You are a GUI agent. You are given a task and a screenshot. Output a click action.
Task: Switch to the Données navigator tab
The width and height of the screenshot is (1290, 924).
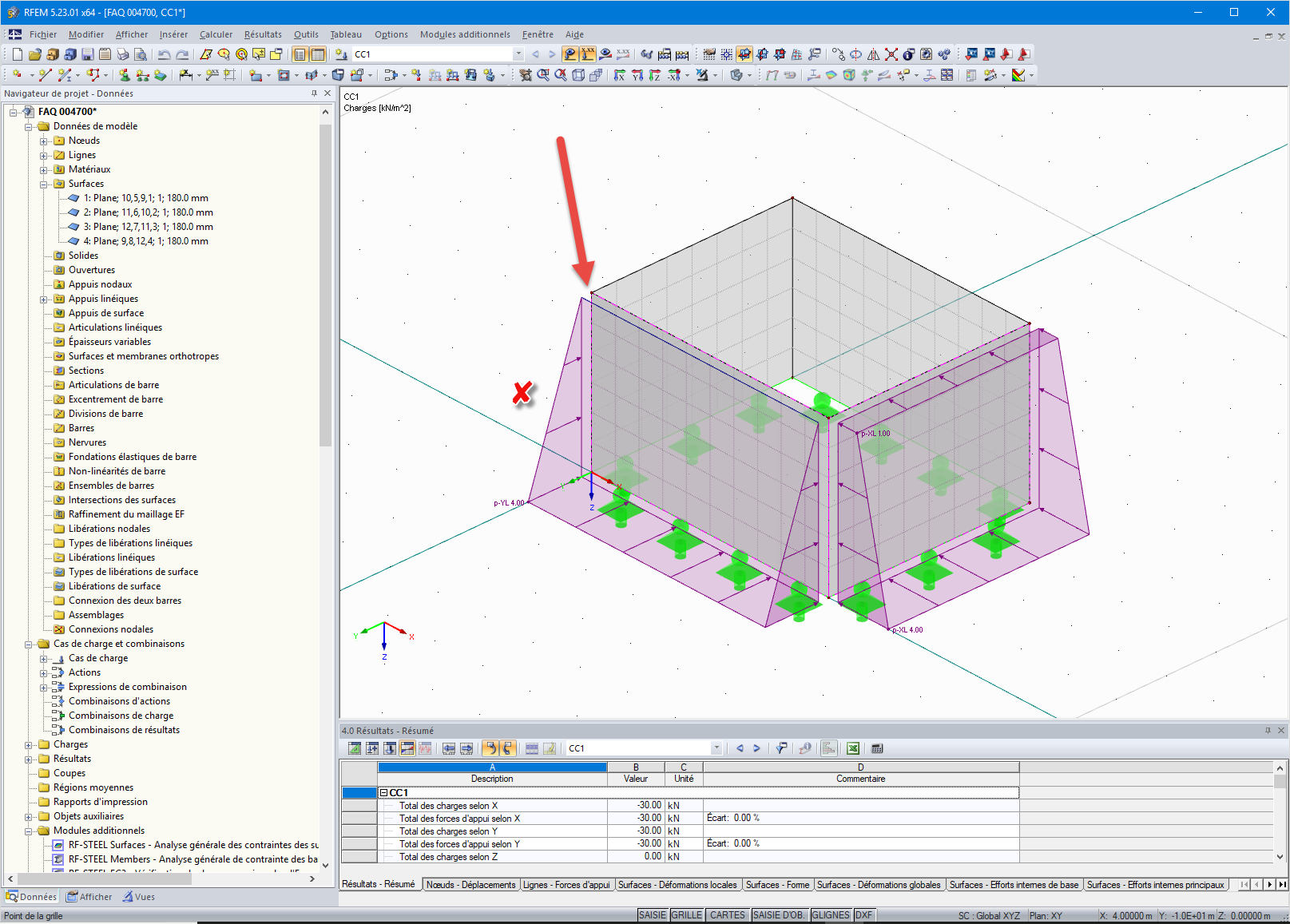click(x=32, y=897)
